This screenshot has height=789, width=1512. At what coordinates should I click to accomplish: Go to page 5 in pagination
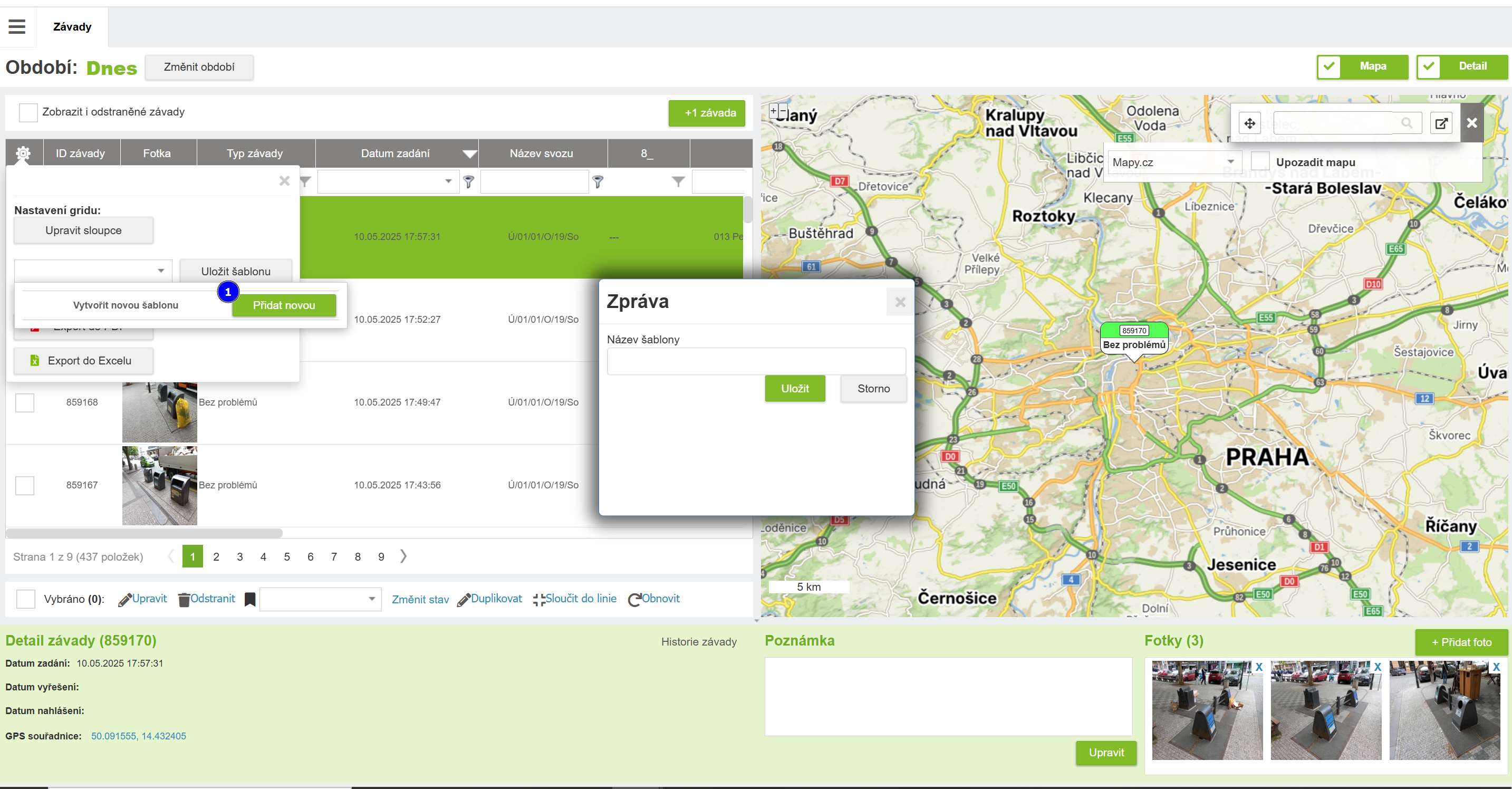click(x=286, y=556)
